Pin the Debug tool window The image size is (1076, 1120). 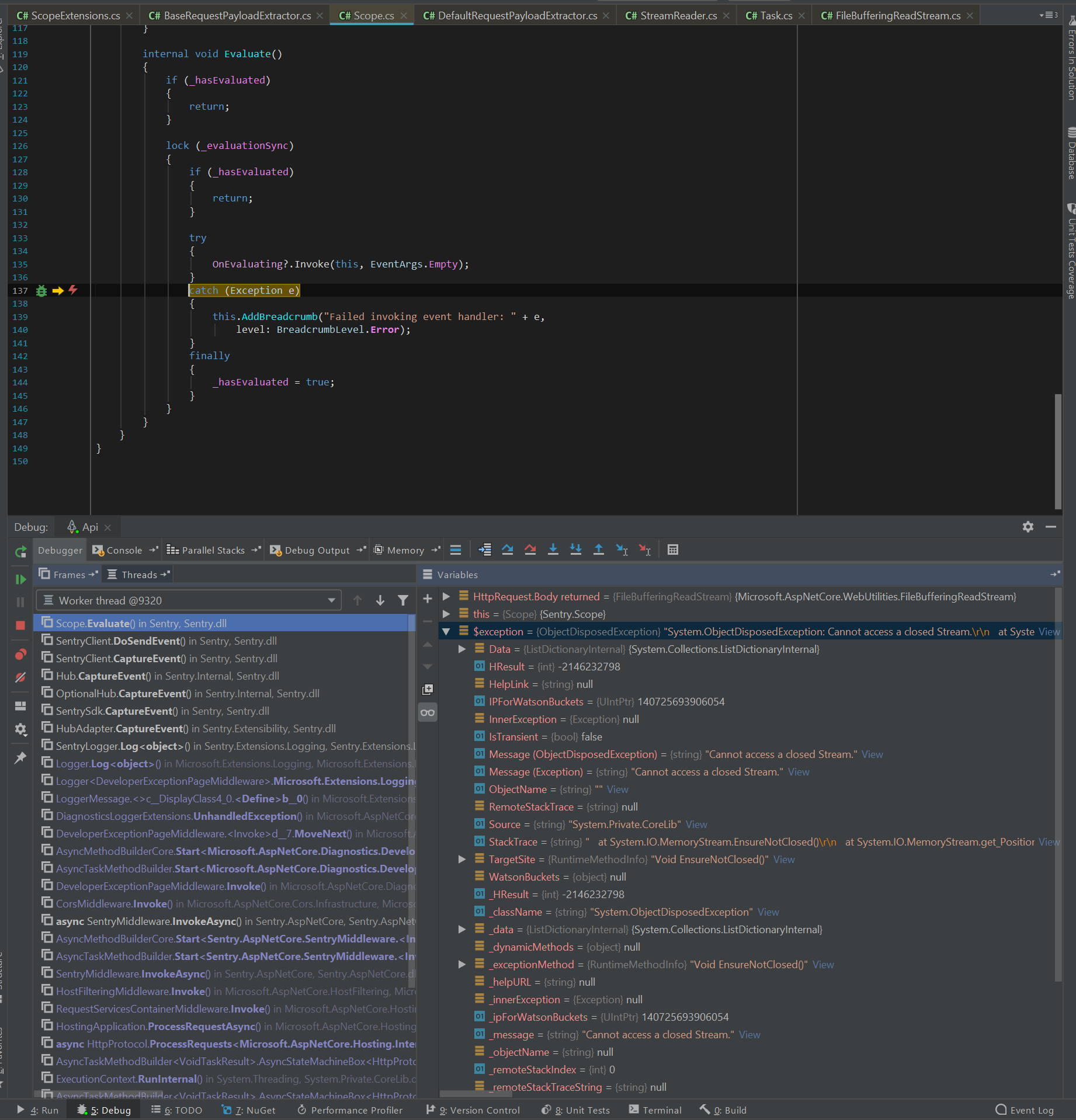coord(20,757)
